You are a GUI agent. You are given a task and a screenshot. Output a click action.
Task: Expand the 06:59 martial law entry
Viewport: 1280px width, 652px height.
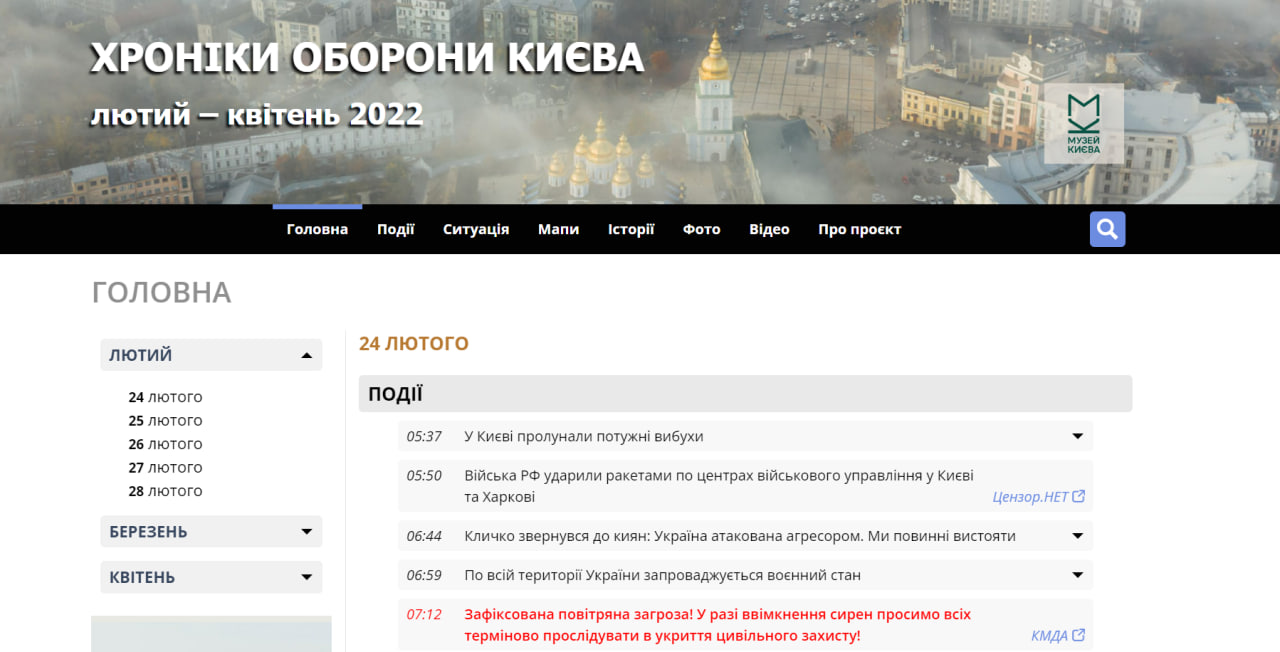click(x=1078, y=575)
